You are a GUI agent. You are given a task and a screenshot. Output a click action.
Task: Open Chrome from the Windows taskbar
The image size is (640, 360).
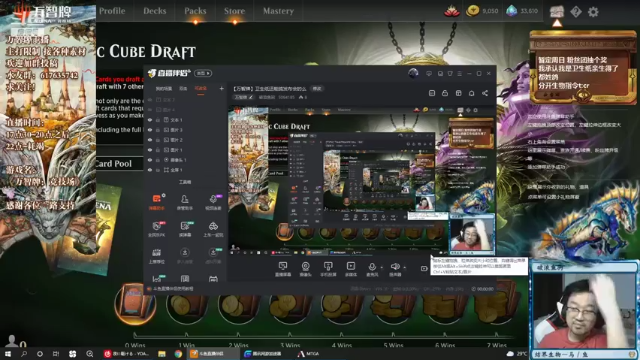pos(178,354)
